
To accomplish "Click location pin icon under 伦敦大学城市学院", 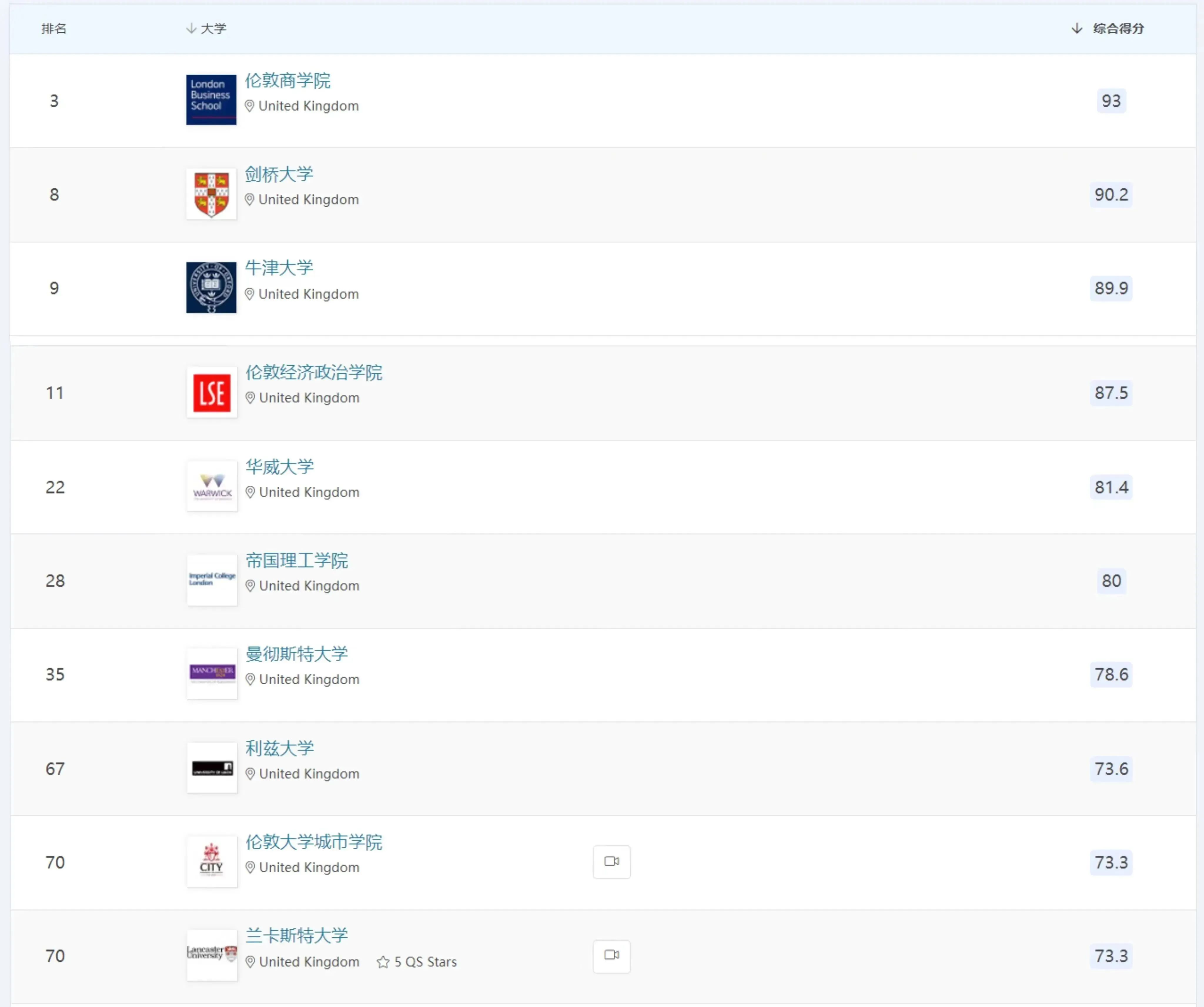I will [250, 868].
